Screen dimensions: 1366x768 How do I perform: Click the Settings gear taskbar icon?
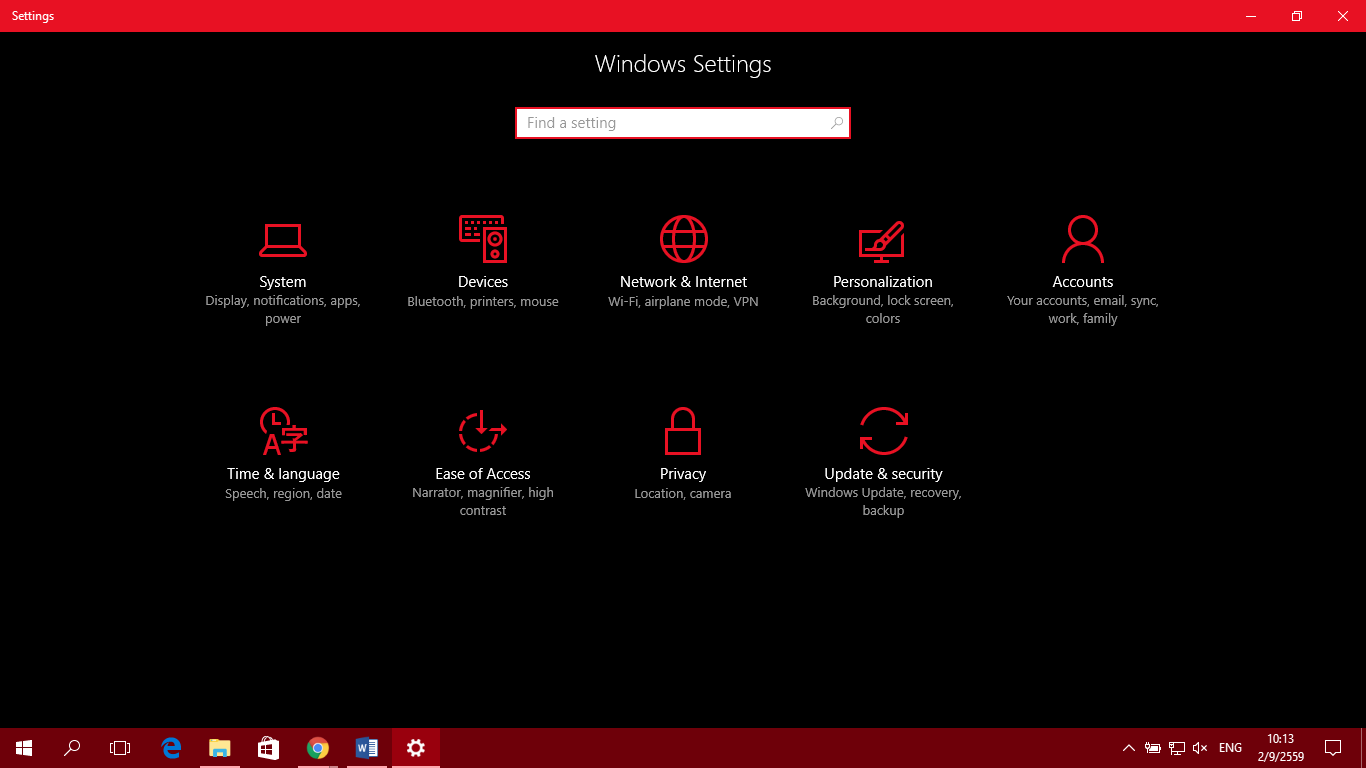[416, 748]
